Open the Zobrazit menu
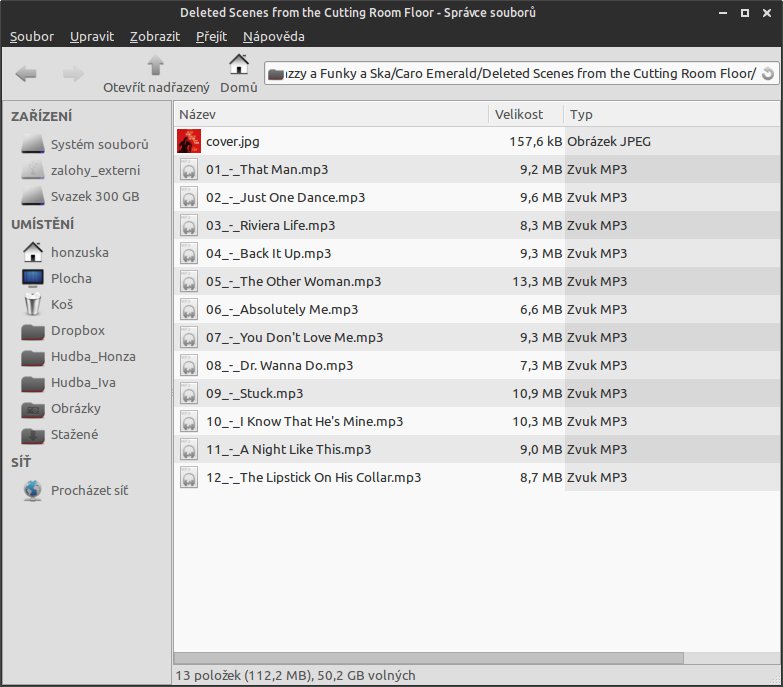This screenshot has width=783, height=687. coord(155,36)
